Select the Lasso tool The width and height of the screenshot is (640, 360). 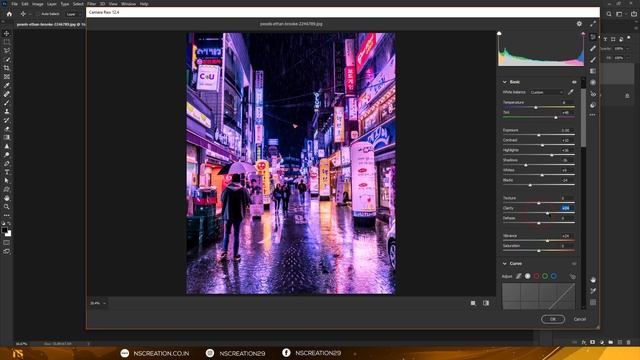(7, 51)
